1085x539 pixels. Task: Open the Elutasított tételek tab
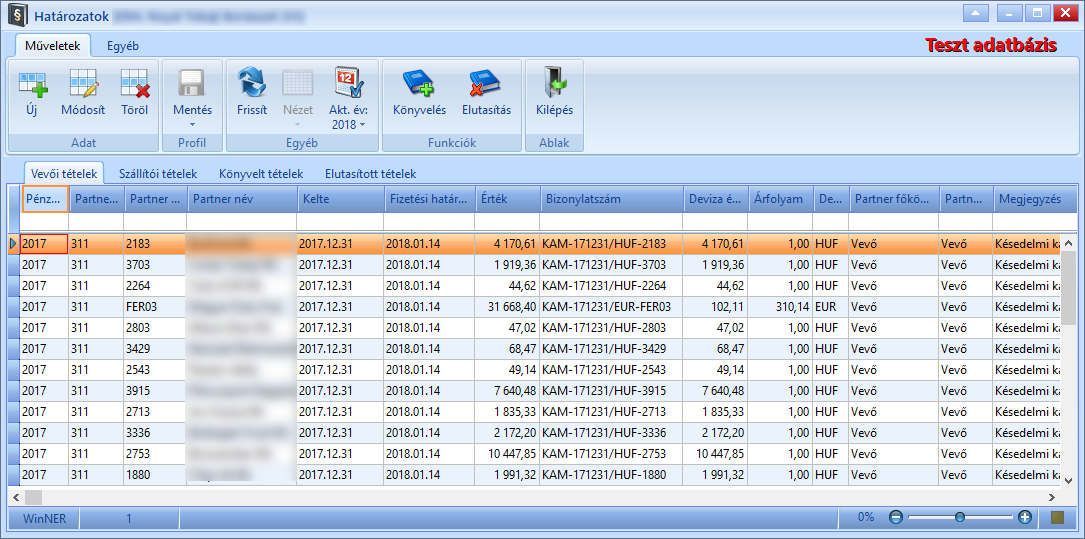point(370,173)
